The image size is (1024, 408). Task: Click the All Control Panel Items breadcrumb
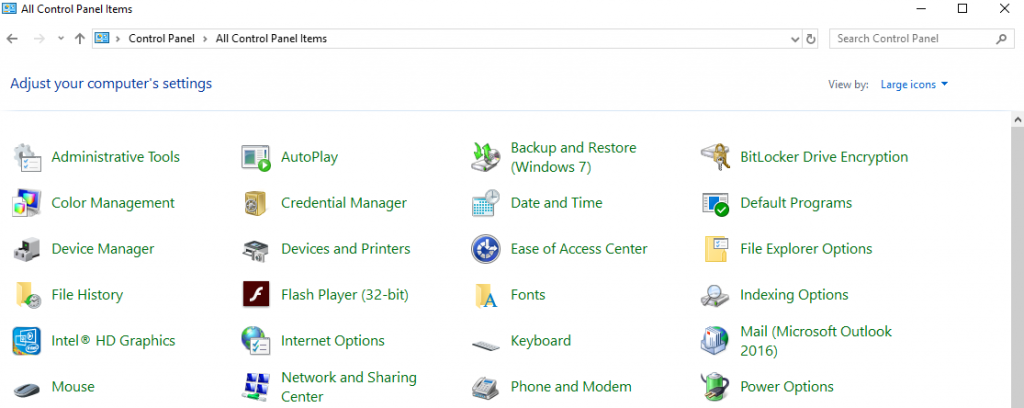click(x=271, y=39)
